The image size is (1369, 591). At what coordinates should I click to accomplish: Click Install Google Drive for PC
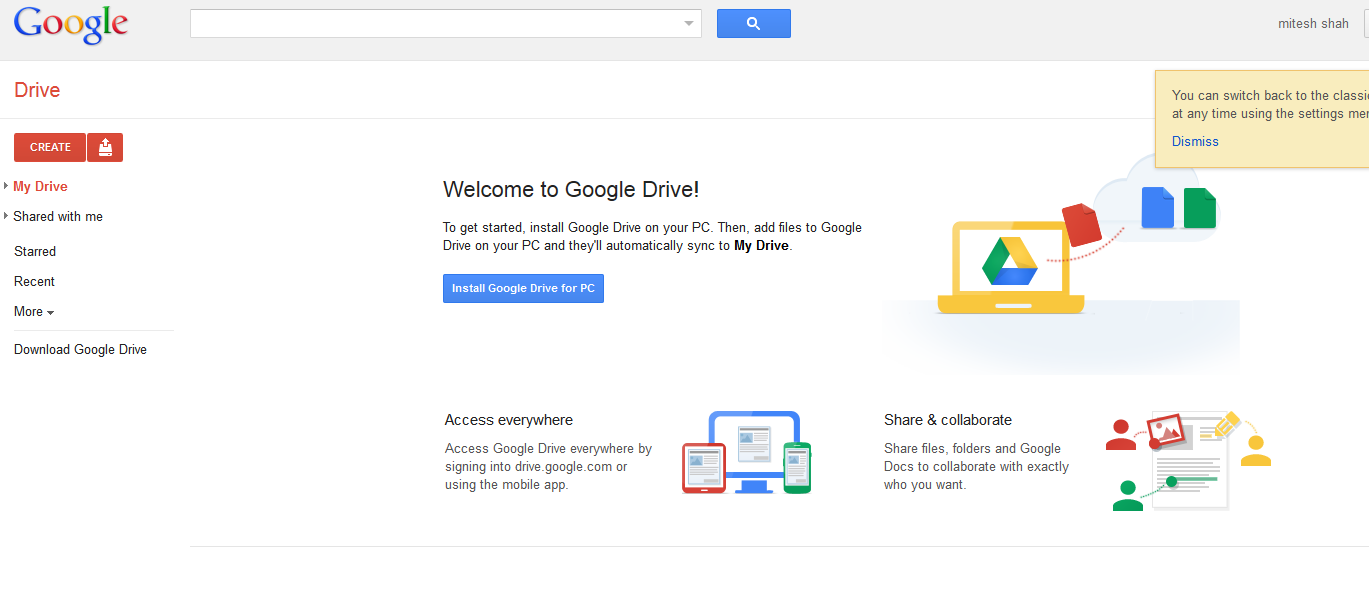tap(523, 288)
